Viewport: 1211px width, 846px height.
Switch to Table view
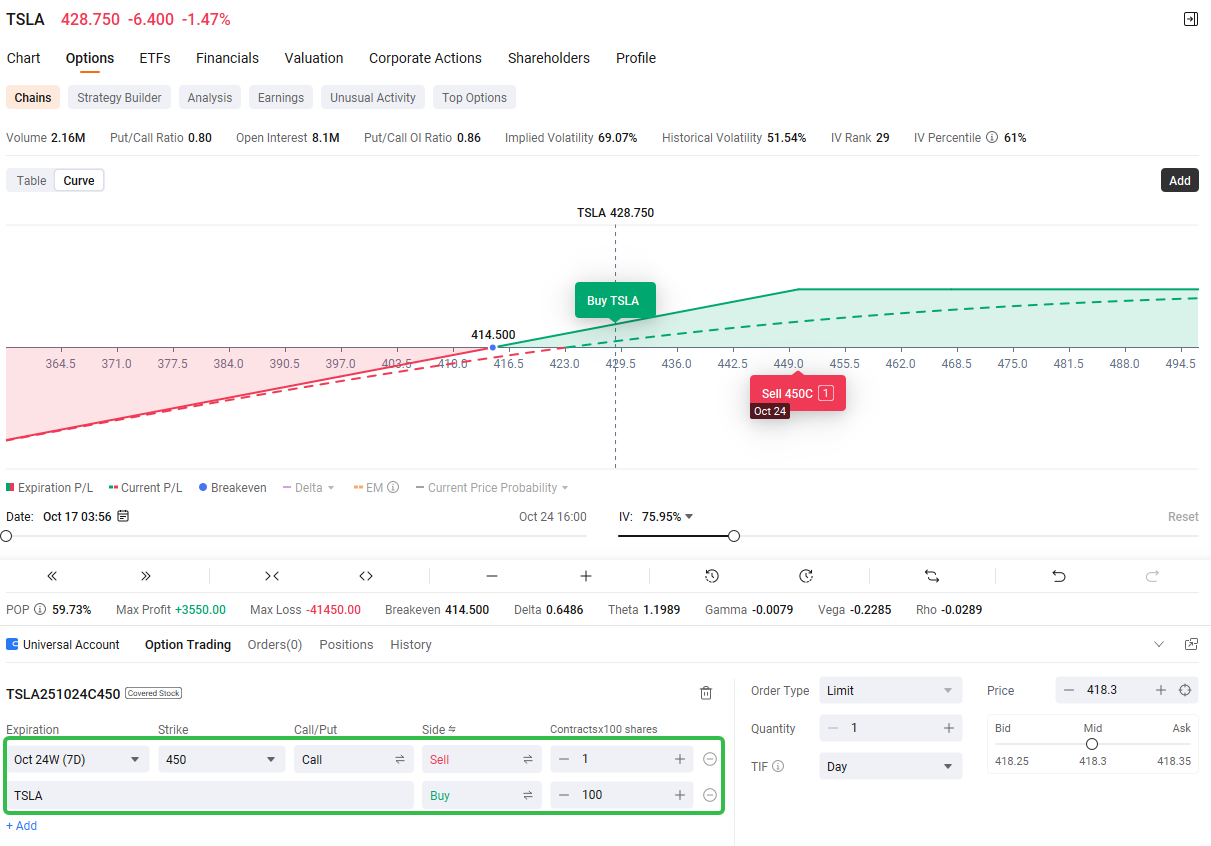(30, 180)
